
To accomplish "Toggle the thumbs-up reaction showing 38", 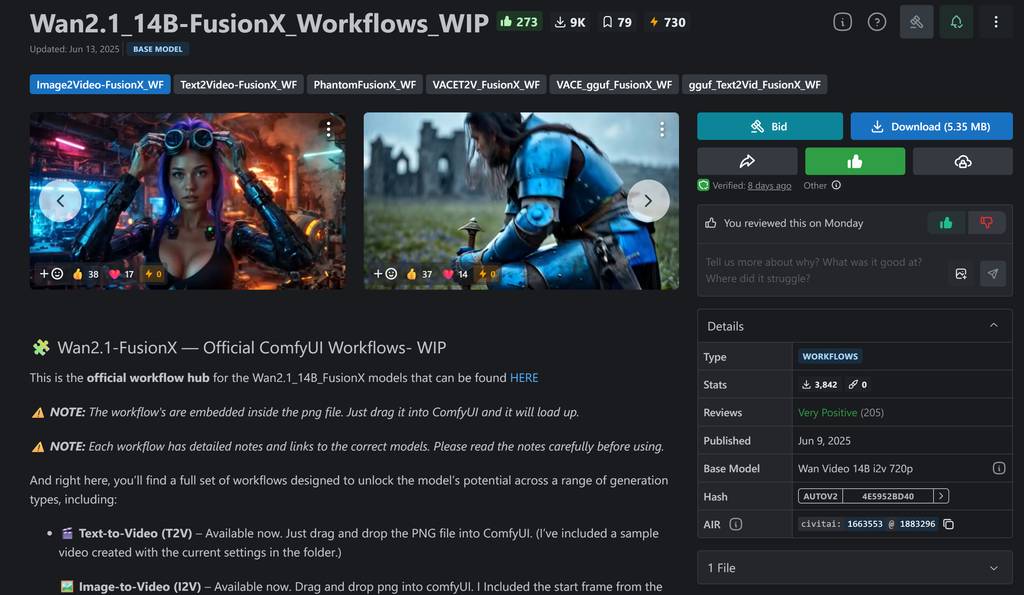I will [x=86, y=274].
